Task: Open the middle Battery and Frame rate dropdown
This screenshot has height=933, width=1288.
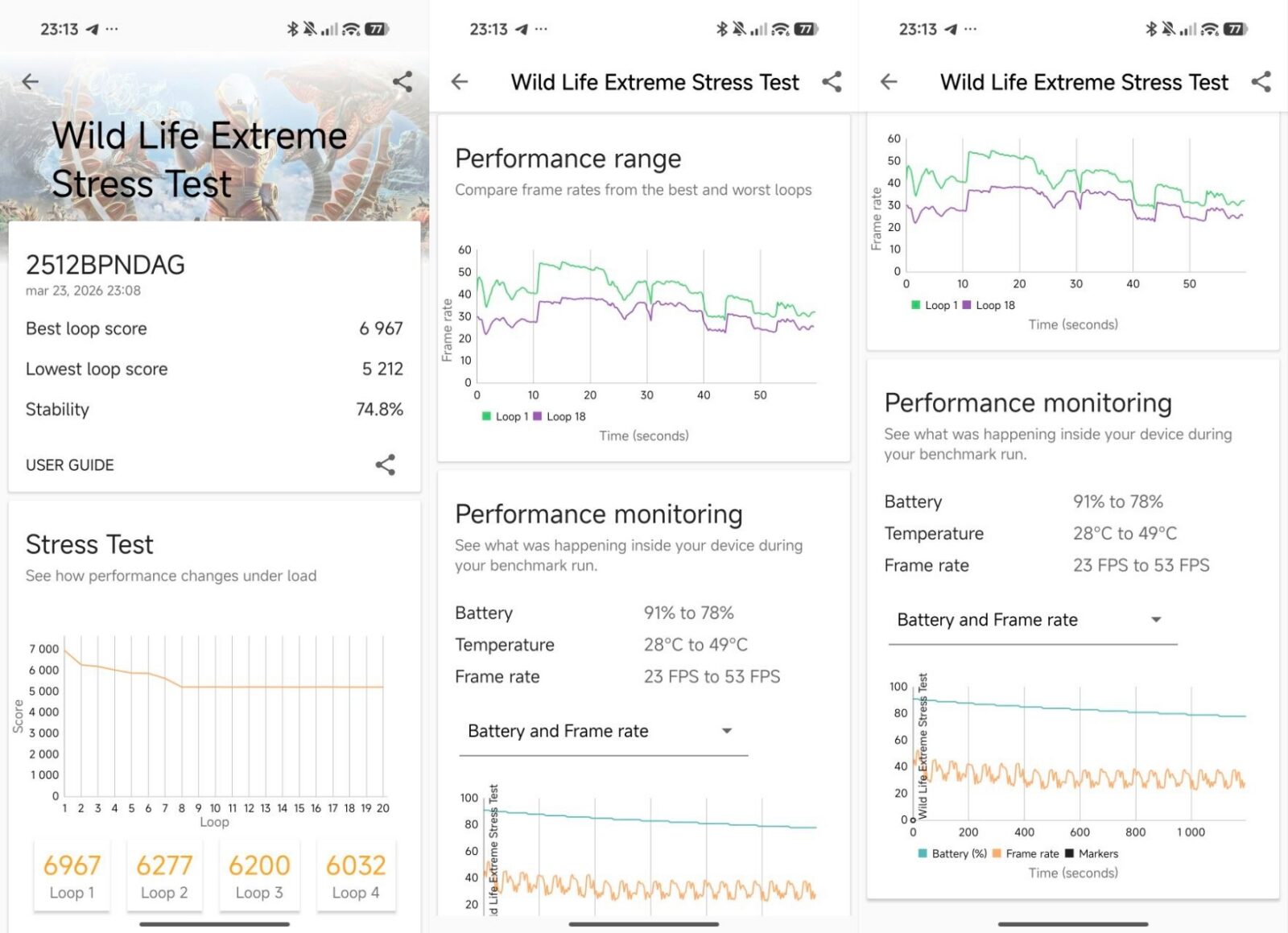Action: [603, 731]
